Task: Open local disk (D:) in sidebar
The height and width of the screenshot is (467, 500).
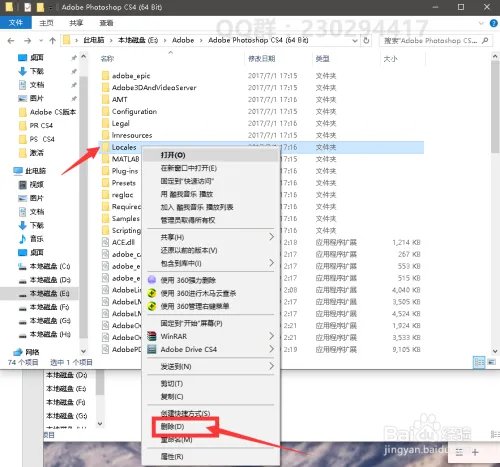Action: pos(44,280)
